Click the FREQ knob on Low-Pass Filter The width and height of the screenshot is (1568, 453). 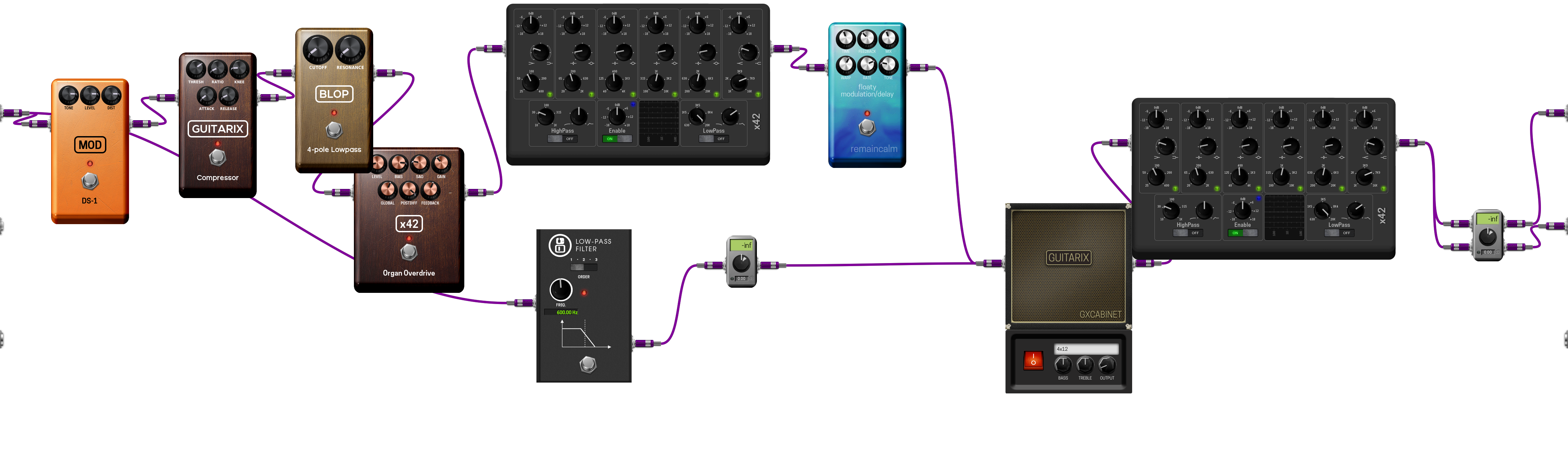click(x=560, y=290)
